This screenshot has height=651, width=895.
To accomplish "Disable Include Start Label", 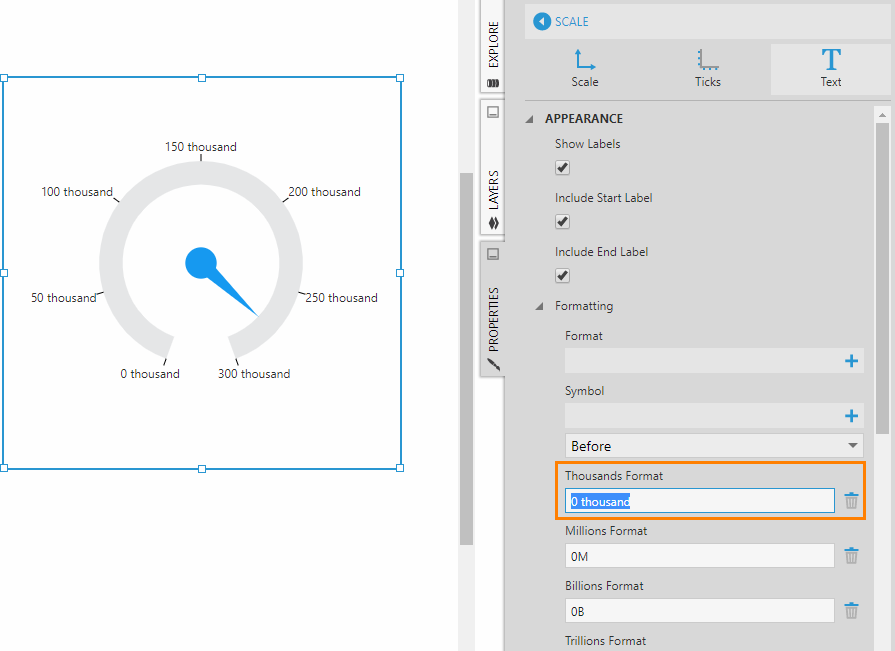I will (562, 221).
